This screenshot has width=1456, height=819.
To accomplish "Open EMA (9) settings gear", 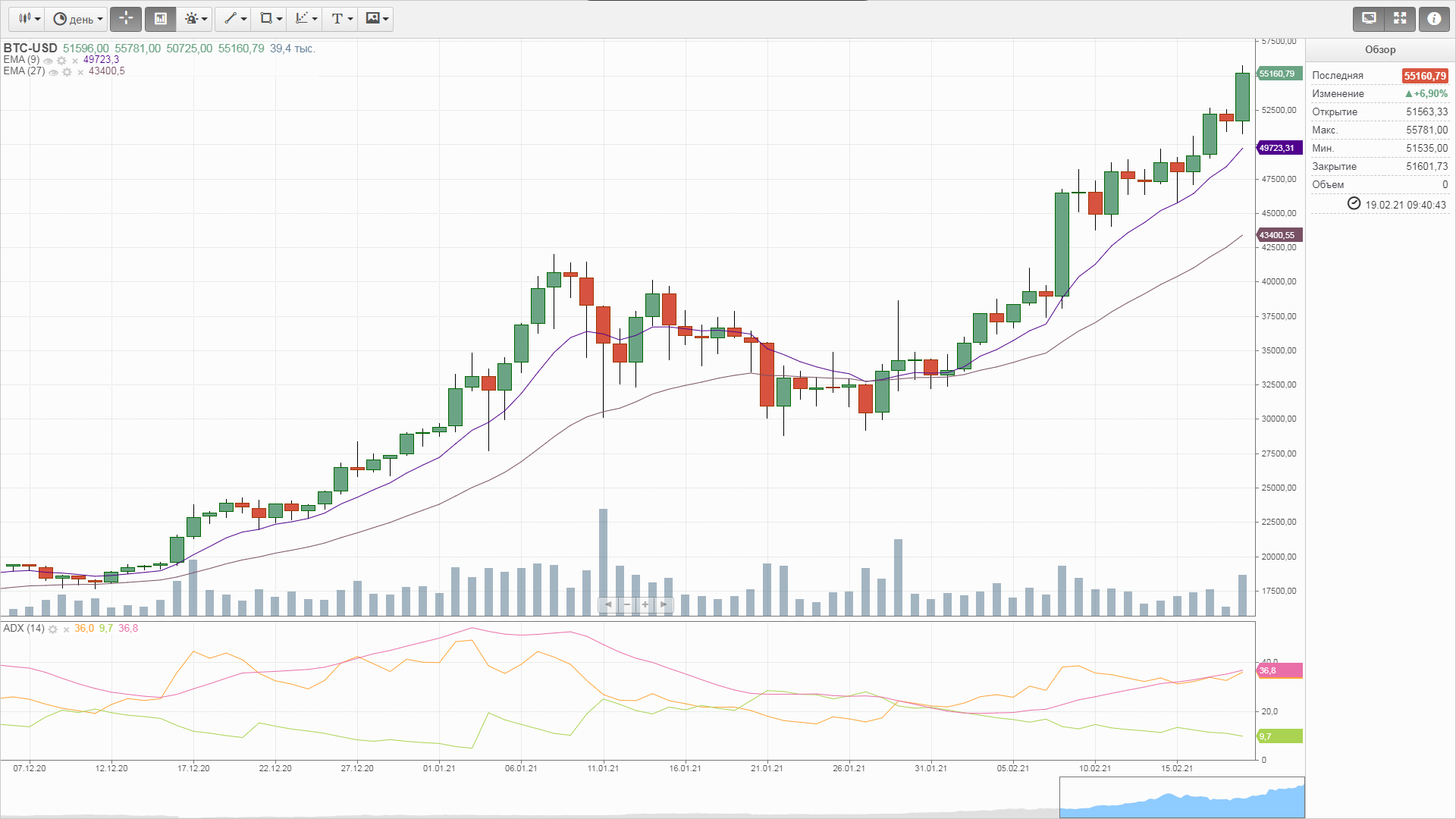I will (61, 61).
